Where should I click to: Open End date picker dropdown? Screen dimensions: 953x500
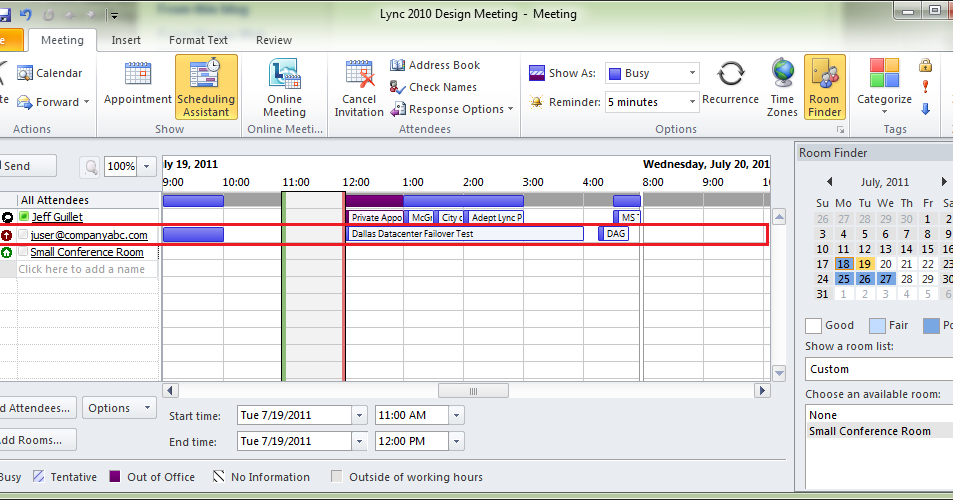click(359, 442)
